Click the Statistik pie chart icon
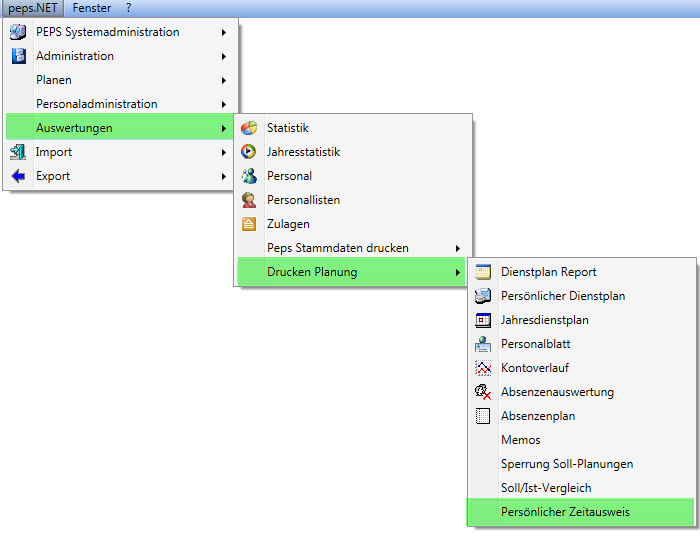The image size is (700, 536). pos(249,128)
